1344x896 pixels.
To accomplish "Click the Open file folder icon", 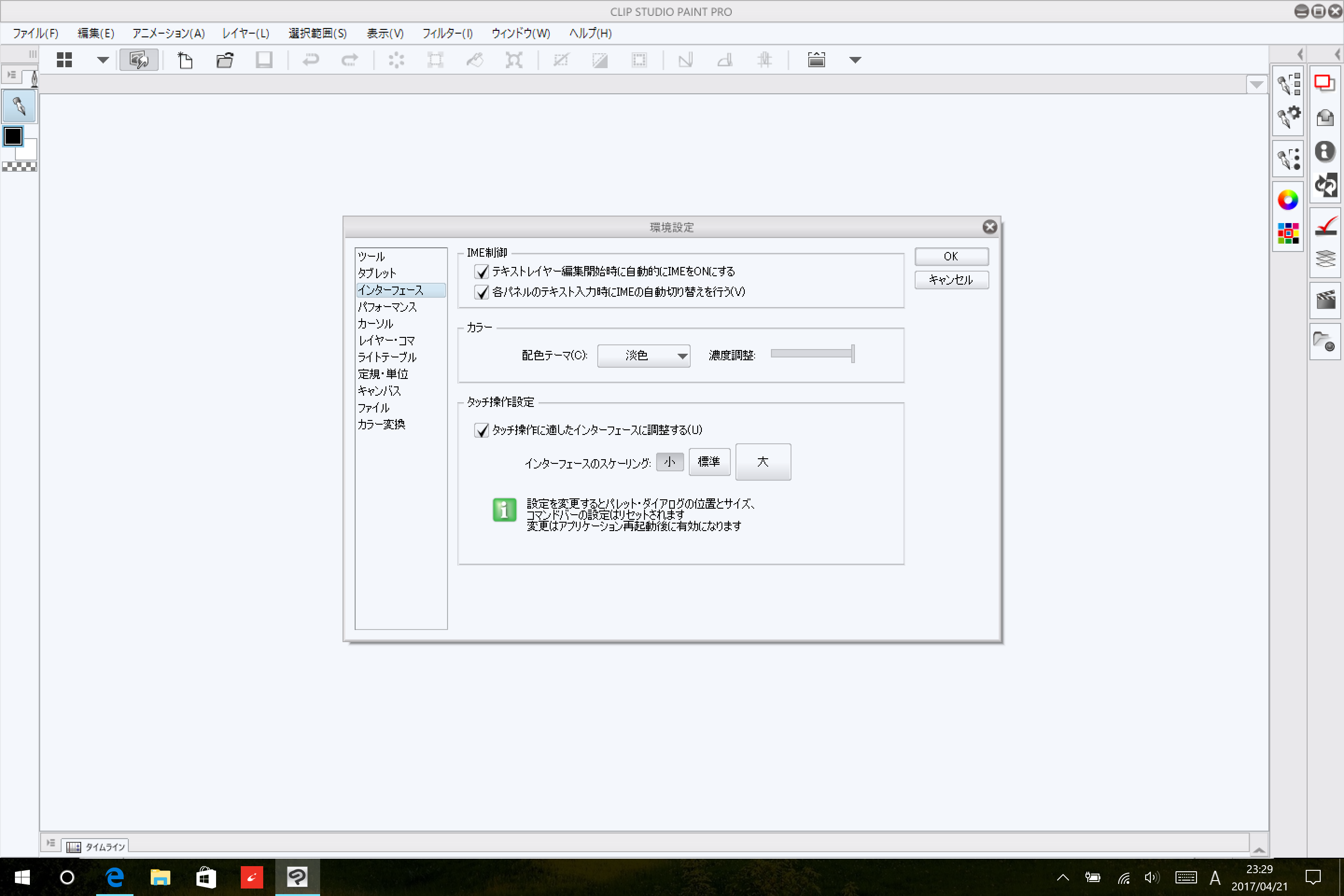I will [224, 60].
